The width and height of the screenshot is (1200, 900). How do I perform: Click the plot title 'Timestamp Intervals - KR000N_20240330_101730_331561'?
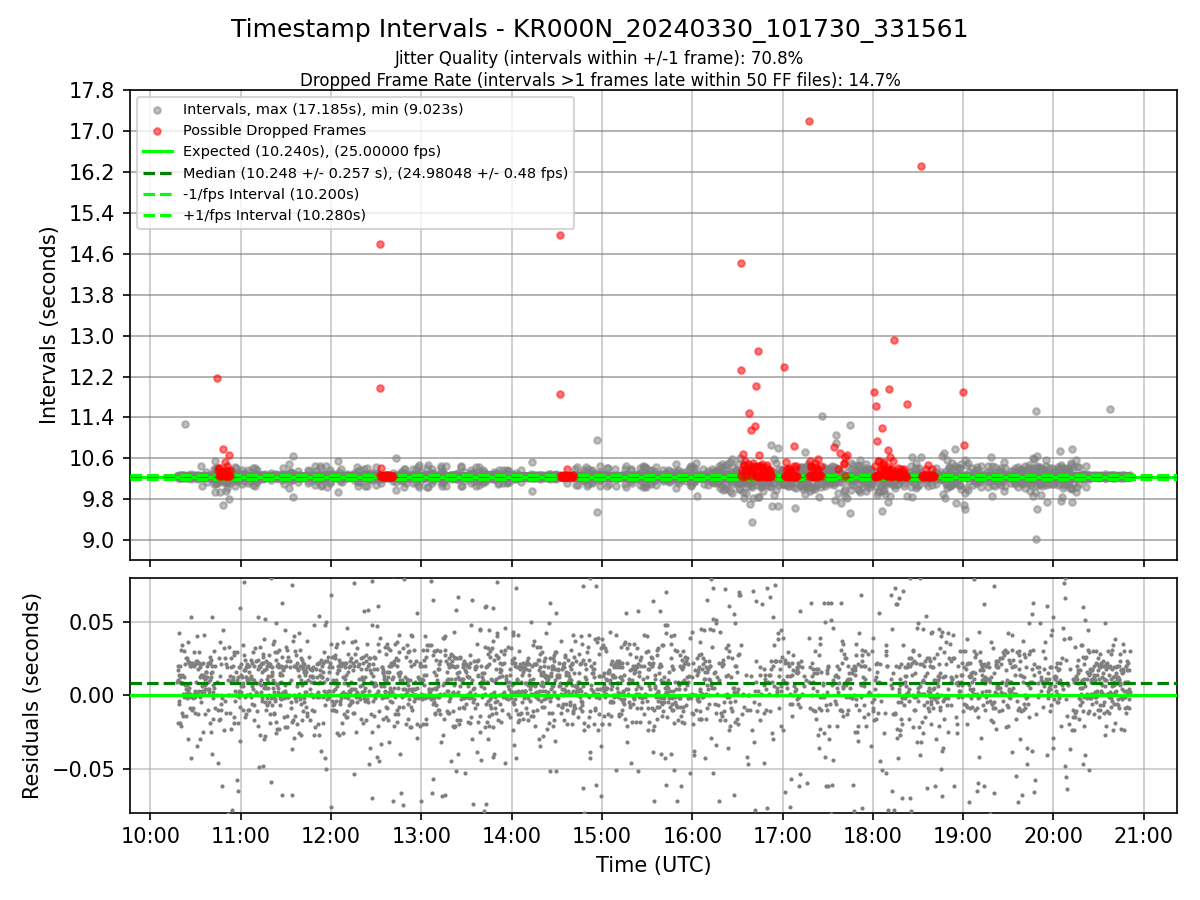[x=599, y=29]
